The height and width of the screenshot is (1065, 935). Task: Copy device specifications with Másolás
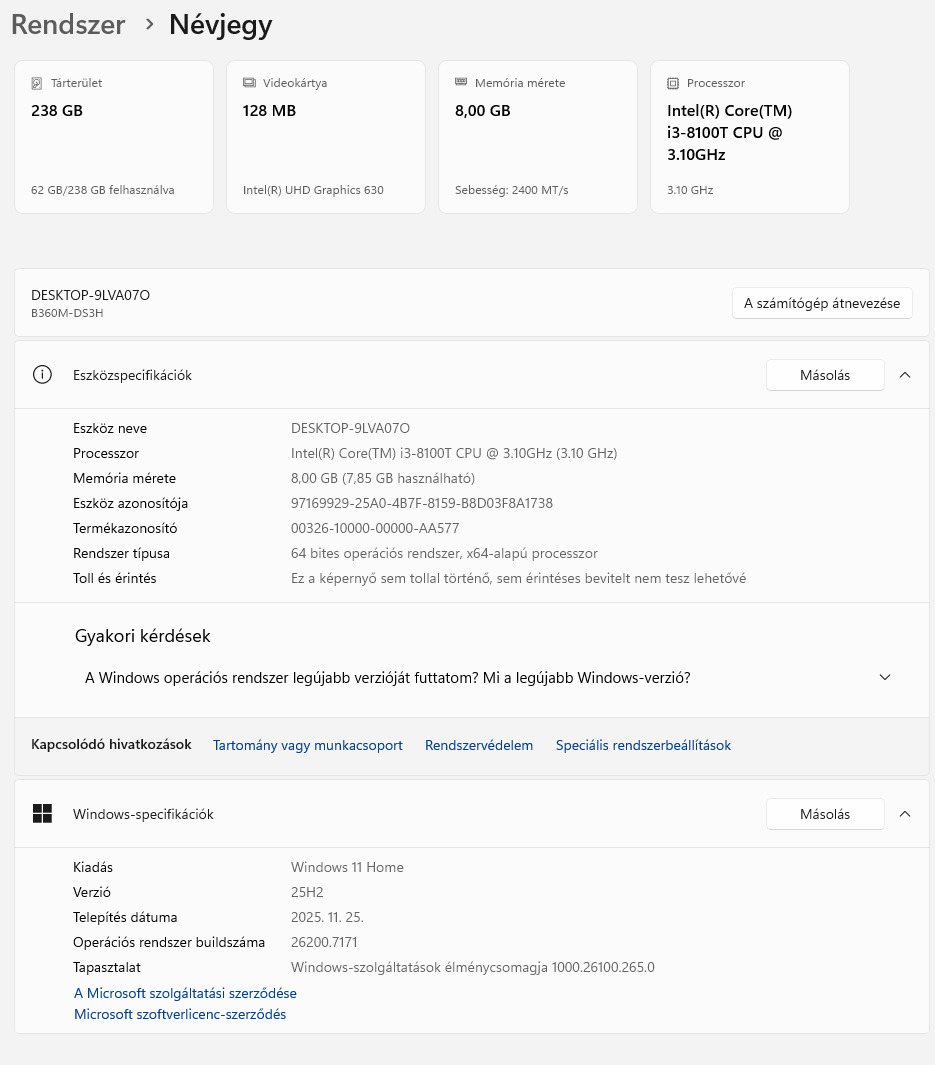[x=825, y=375]
